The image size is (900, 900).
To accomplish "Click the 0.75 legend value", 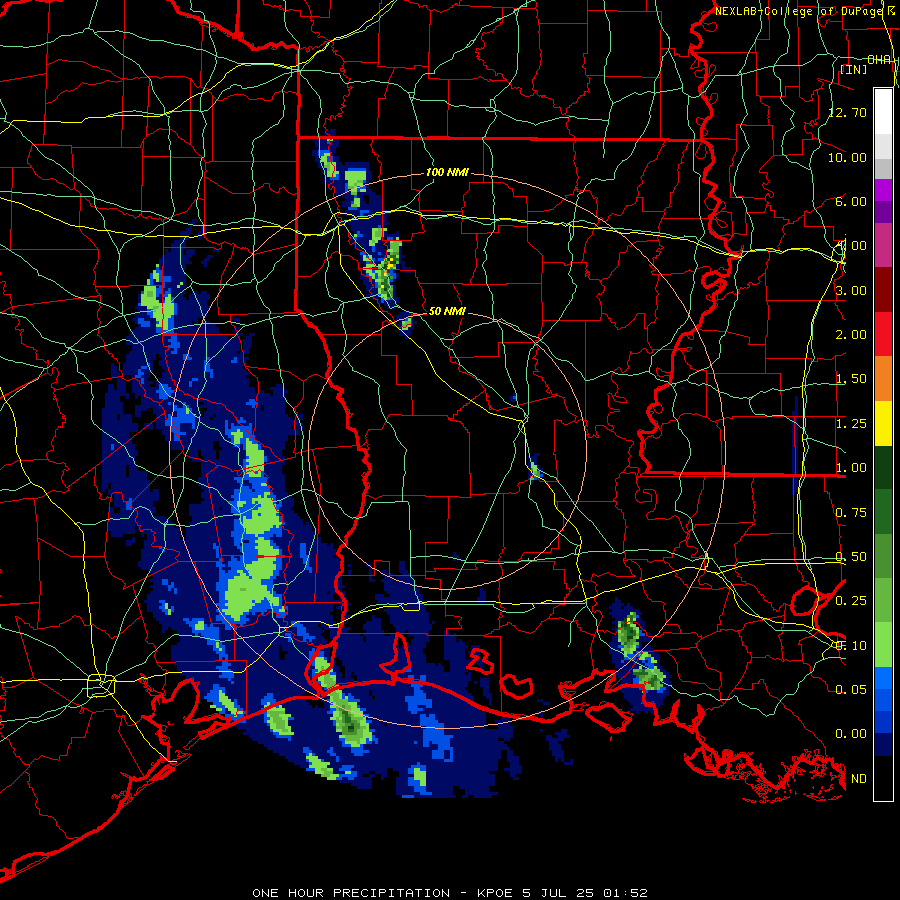I will (851, 513).
